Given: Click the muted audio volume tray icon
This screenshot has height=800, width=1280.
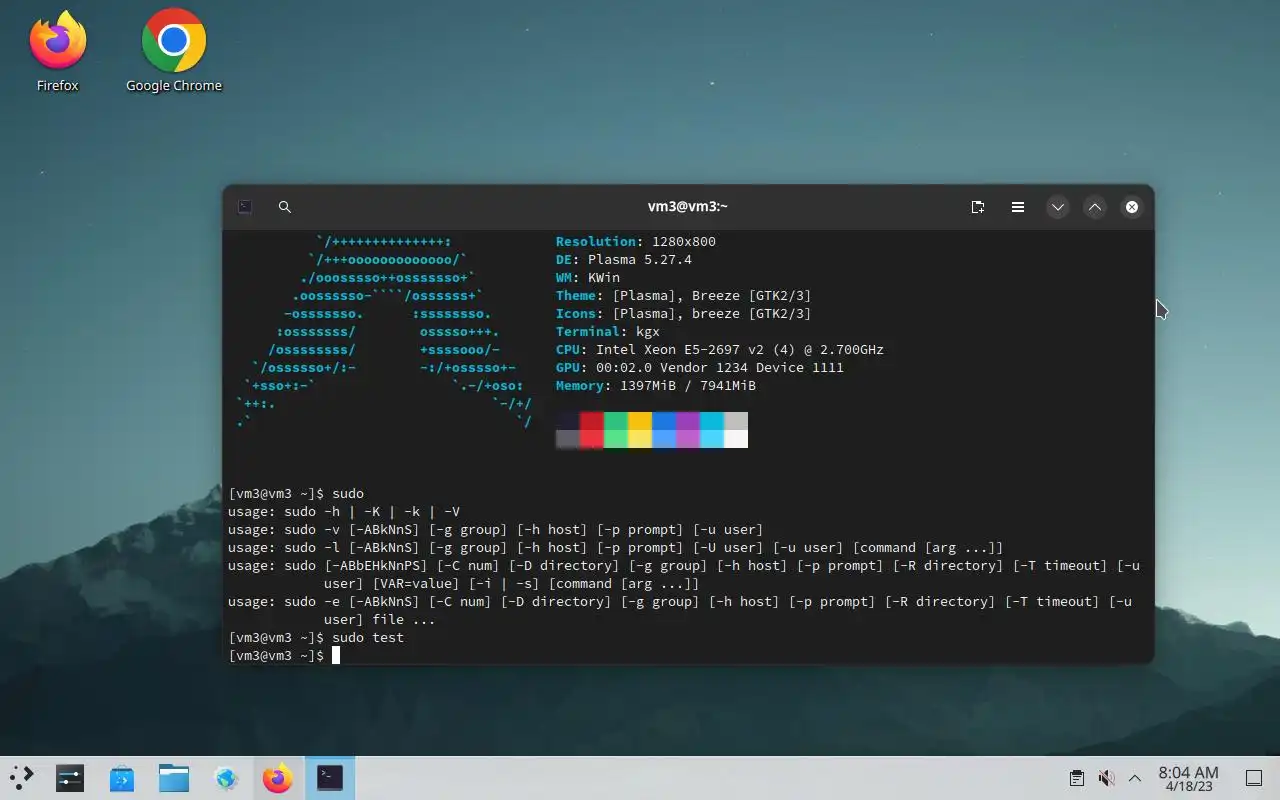Looking at the screenshot, I should [1106, 778].
